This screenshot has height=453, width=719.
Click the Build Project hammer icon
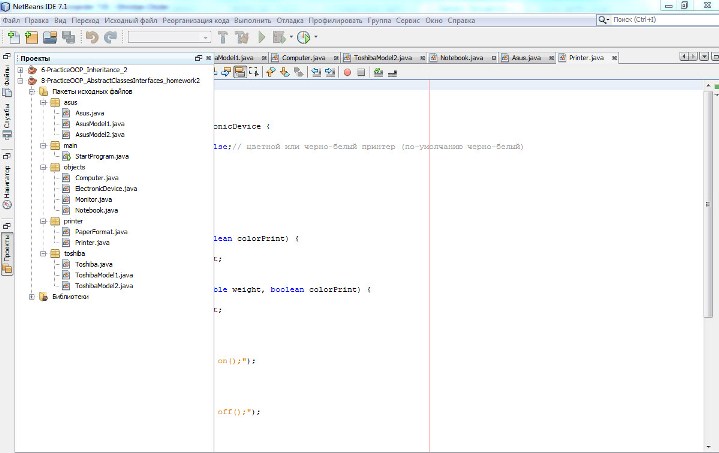point(222,37)
